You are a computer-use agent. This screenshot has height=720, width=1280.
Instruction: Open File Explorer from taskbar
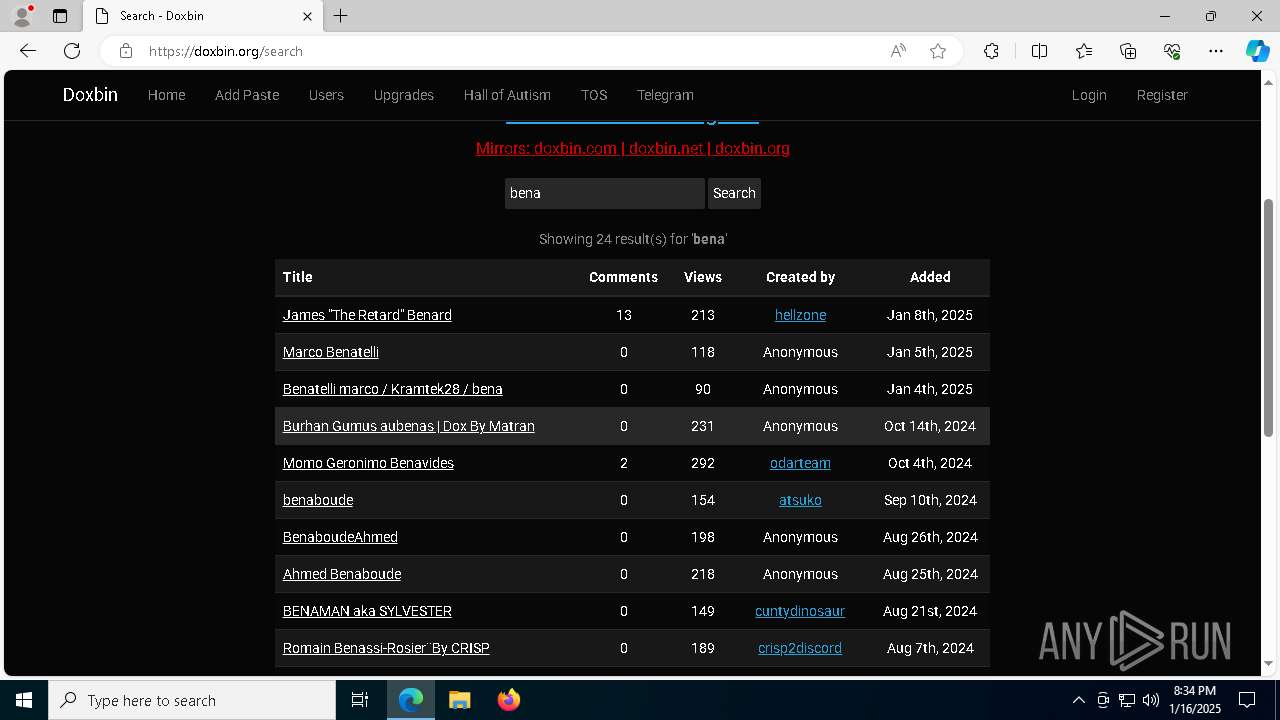(x=459, y=700)
